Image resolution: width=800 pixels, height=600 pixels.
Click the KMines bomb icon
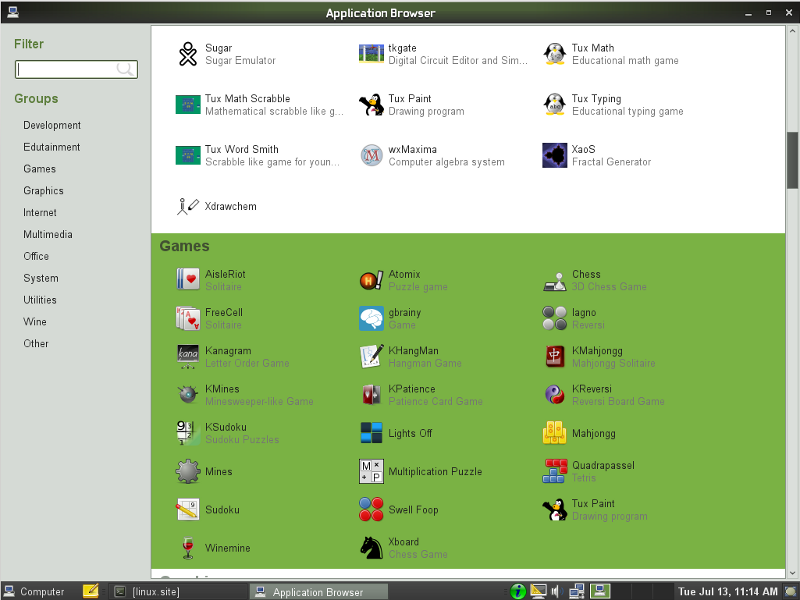coord(187,394)
